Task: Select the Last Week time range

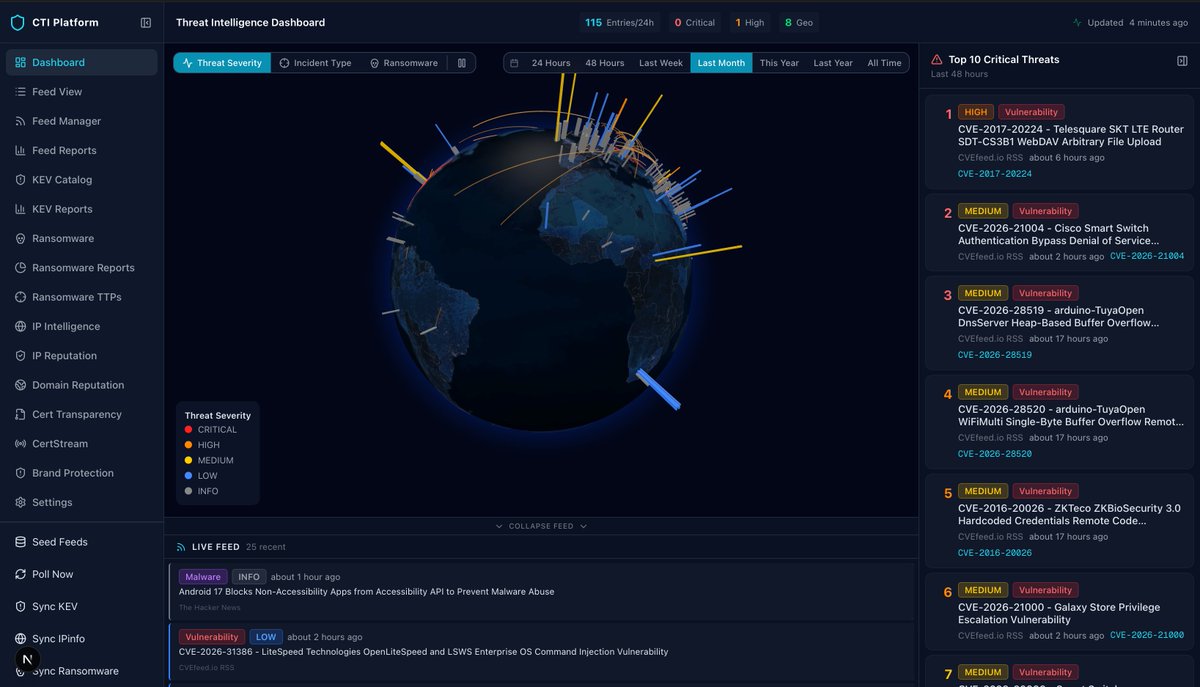Action: pos(661,63)
